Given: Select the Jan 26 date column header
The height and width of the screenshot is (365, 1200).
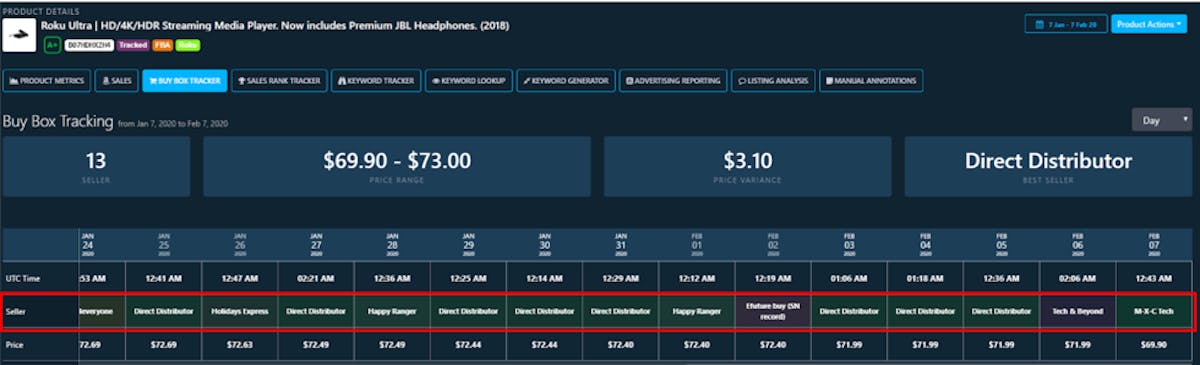Looking at the screenshot, I should click(x=240, y=245).
